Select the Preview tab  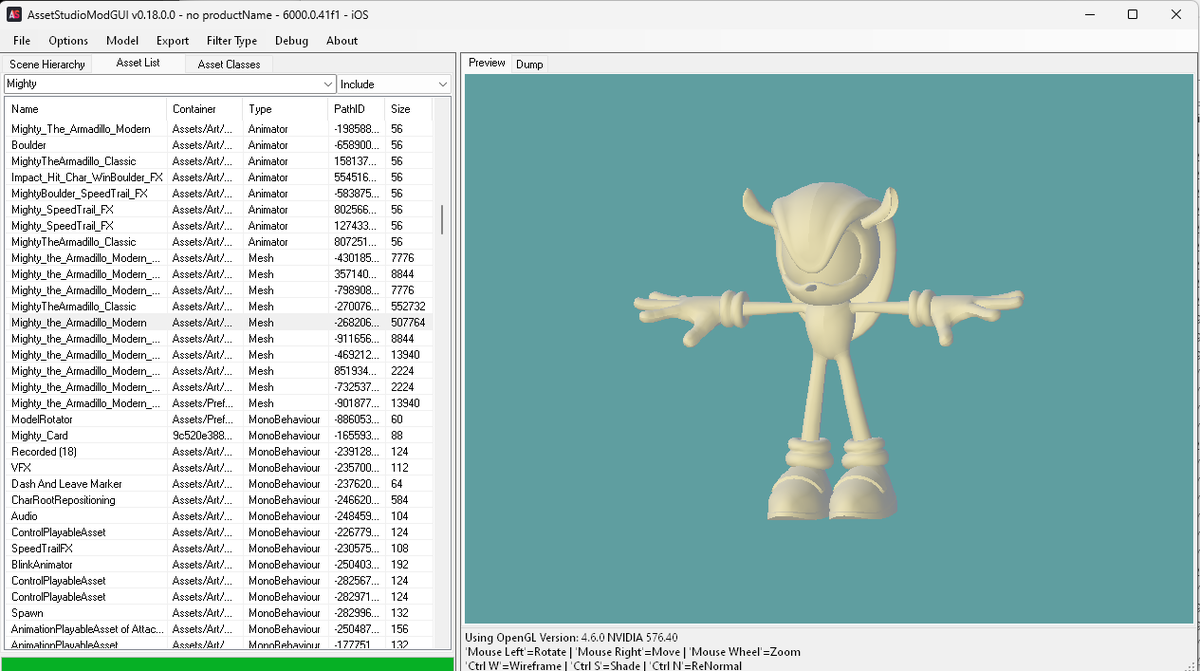[x=487, y=62]
